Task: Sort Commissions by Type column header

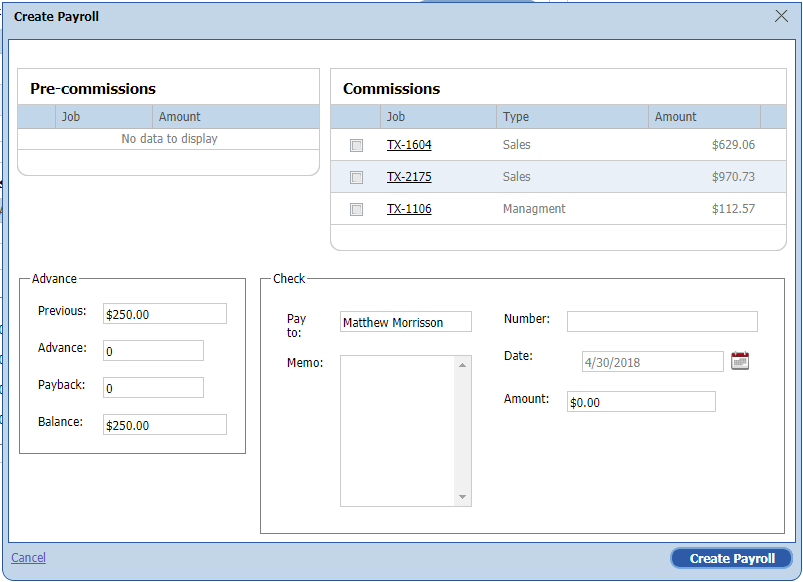Action: 572,117
